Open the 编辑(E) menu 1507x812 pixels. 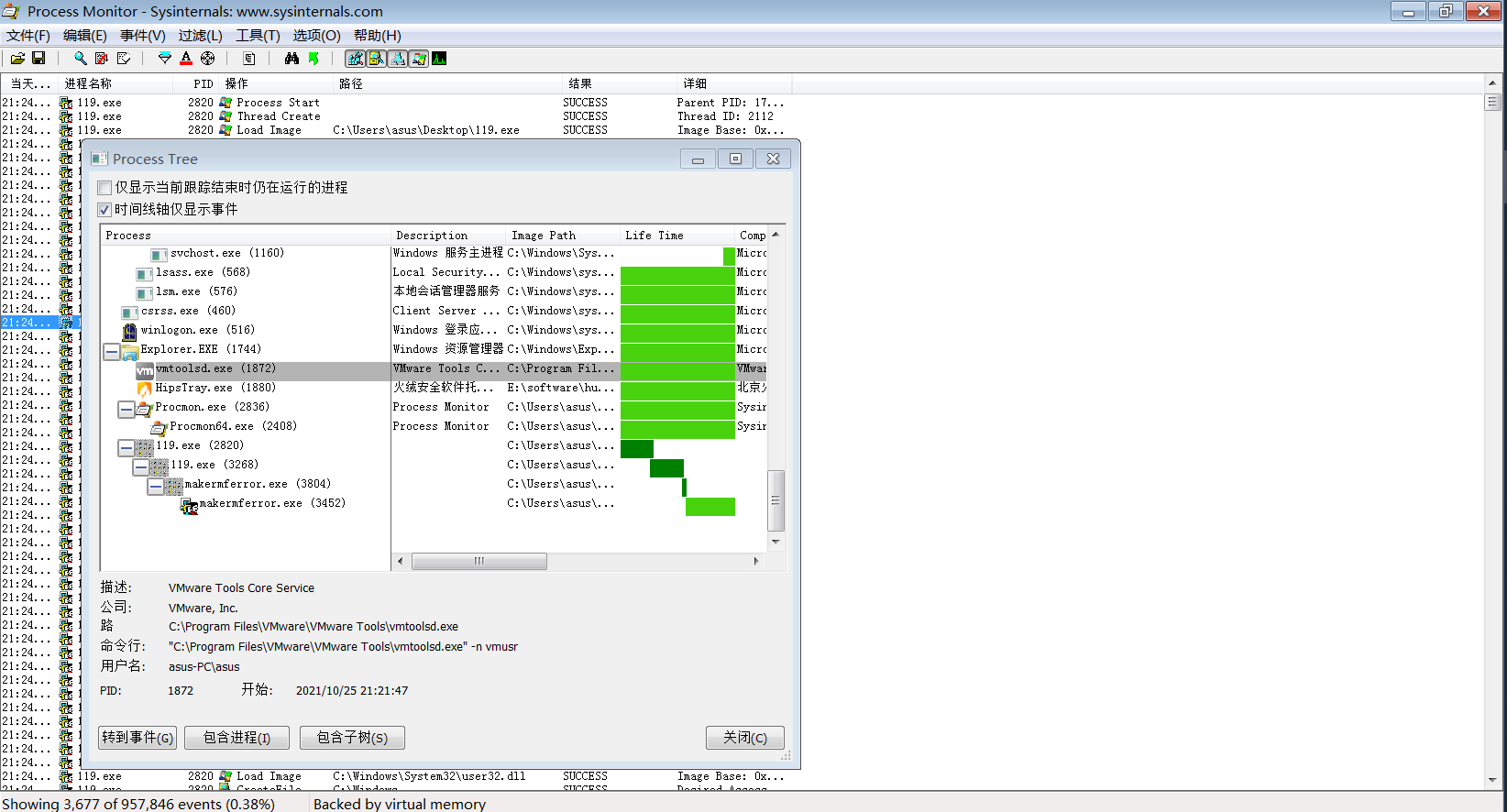85,36
